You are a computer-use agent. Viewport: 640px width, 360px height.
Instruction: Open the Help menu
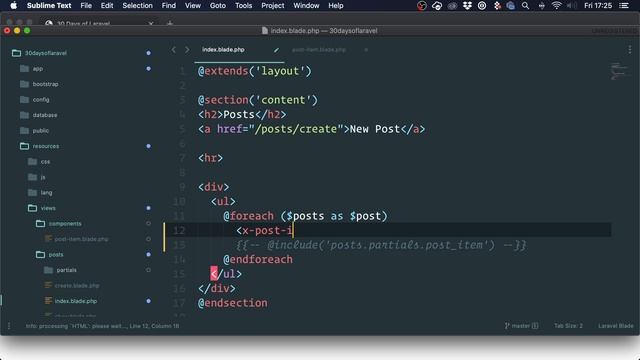[x=336, y=5]
